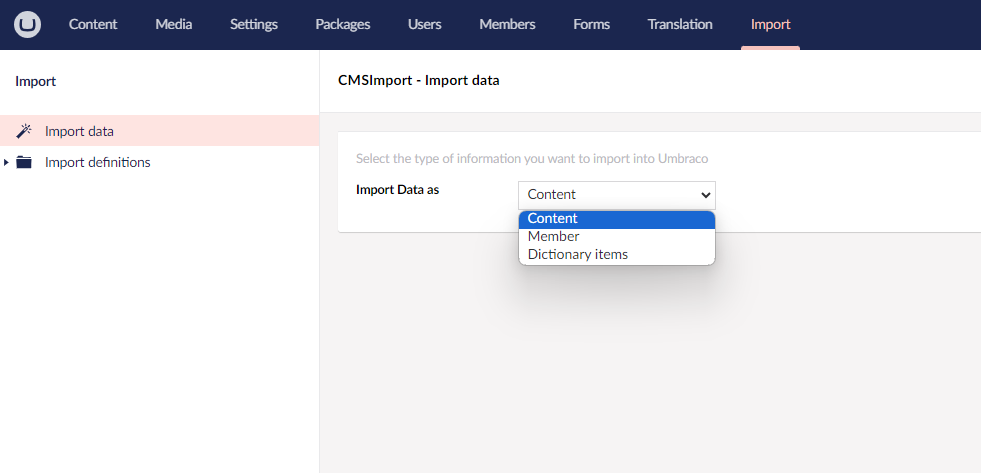Select the Import data magic wand icon
The width and height of the screenshot is (981, 473).
click(24, 131)
